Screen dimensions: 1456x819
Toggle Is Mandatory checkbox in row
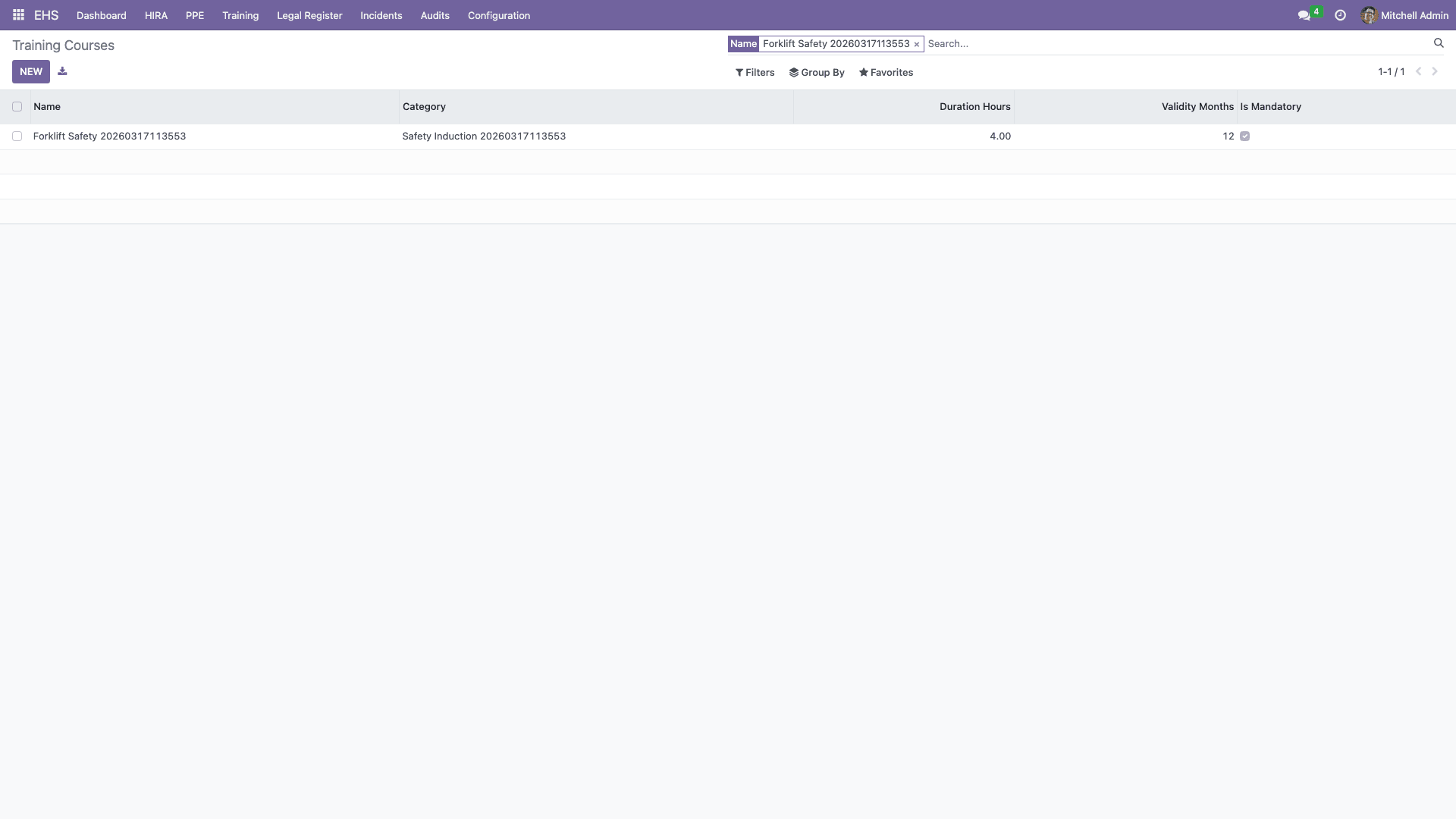(x=1244, y=136)
